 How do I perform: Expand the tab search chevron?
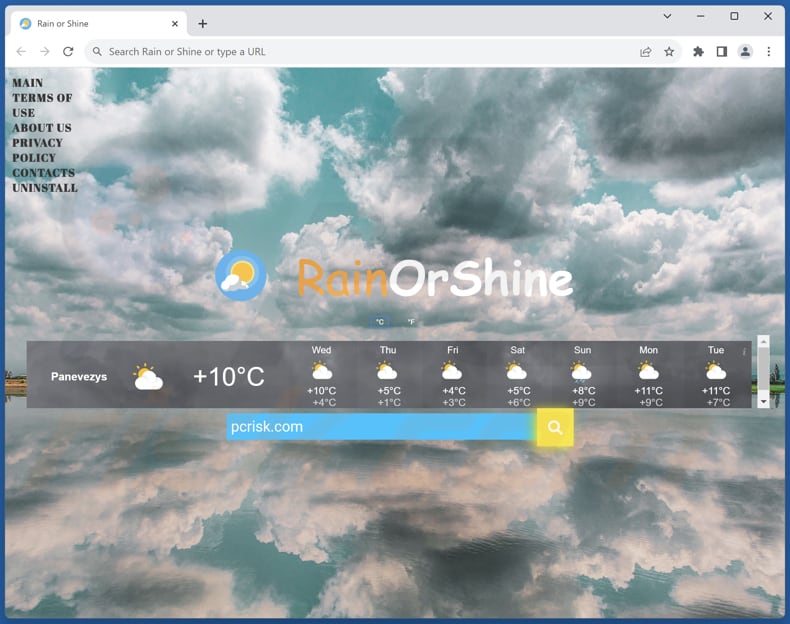pyautogui.click(x=667, y=16)
